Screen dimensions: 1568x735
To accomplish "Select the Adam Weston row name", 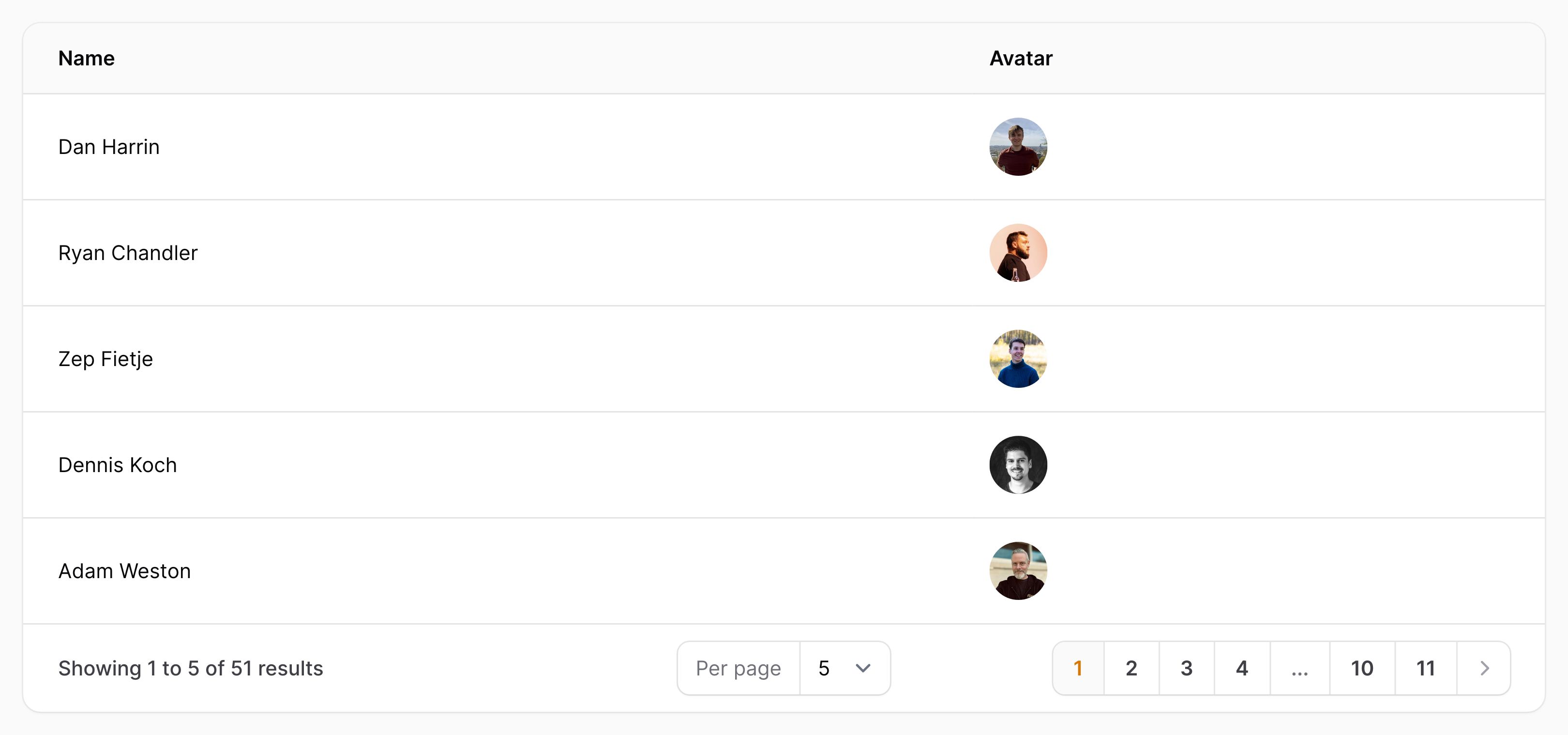I will 125,570.
